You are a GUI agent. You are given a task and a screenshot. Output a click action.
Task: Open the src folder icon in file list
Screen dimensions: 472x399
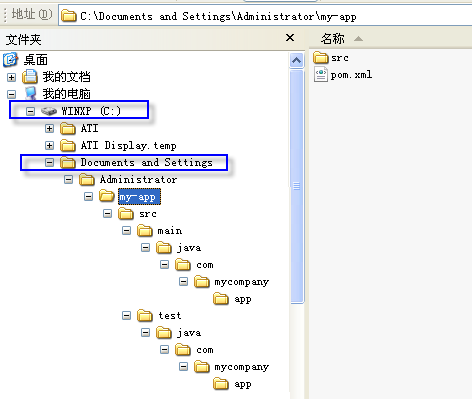(321, 58)
